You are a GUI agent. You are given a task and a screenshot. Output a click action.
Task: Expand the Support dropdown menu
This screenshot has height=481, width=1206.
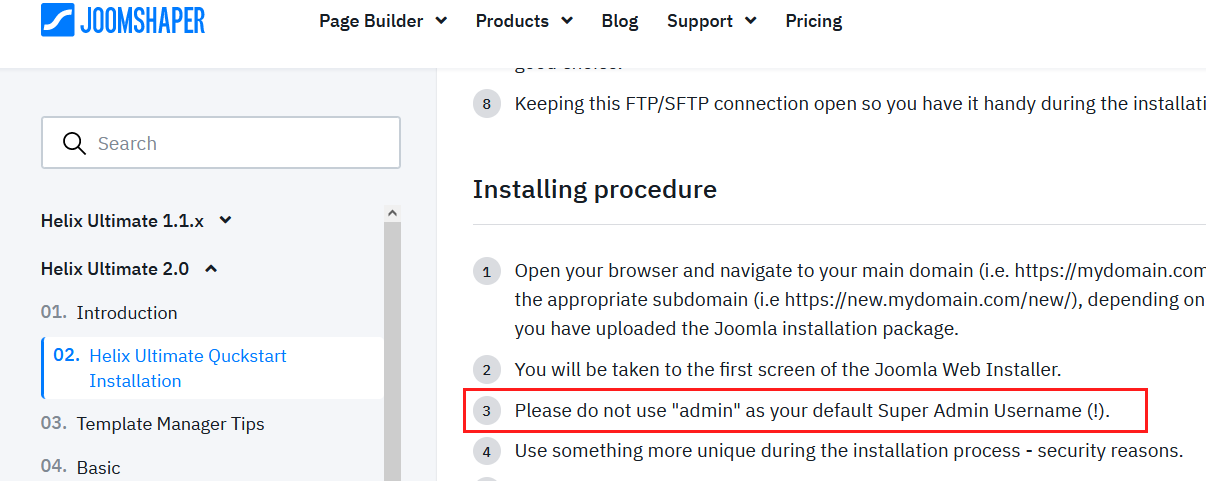(711, 21)
